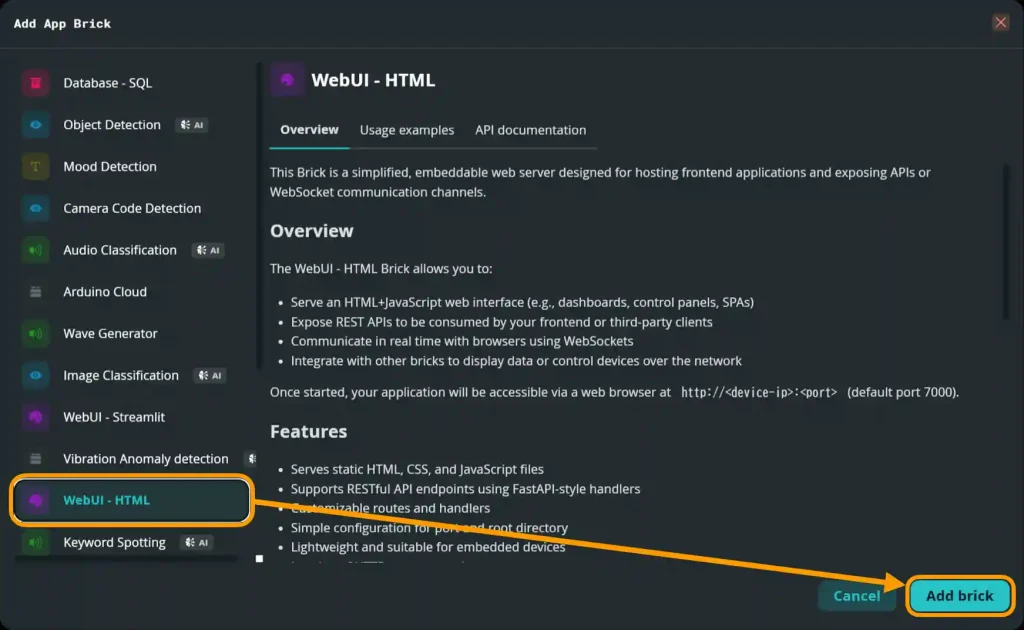This screenshot has width=1024, height=630.
Task: Select Image Classification brick in sidebar
Action: tap(121, 376)
